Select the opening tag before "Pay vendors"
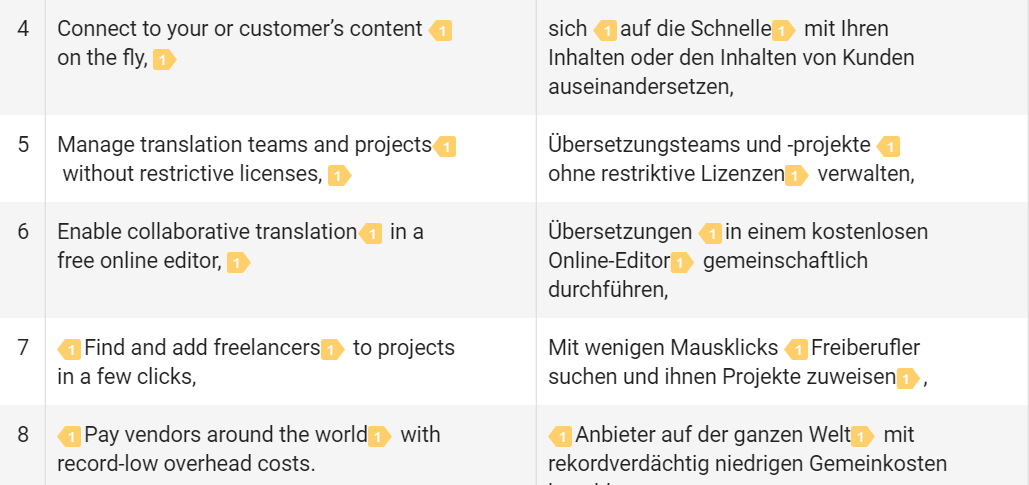This screenshot has height=485, width=1029. (x=70, y=436)
